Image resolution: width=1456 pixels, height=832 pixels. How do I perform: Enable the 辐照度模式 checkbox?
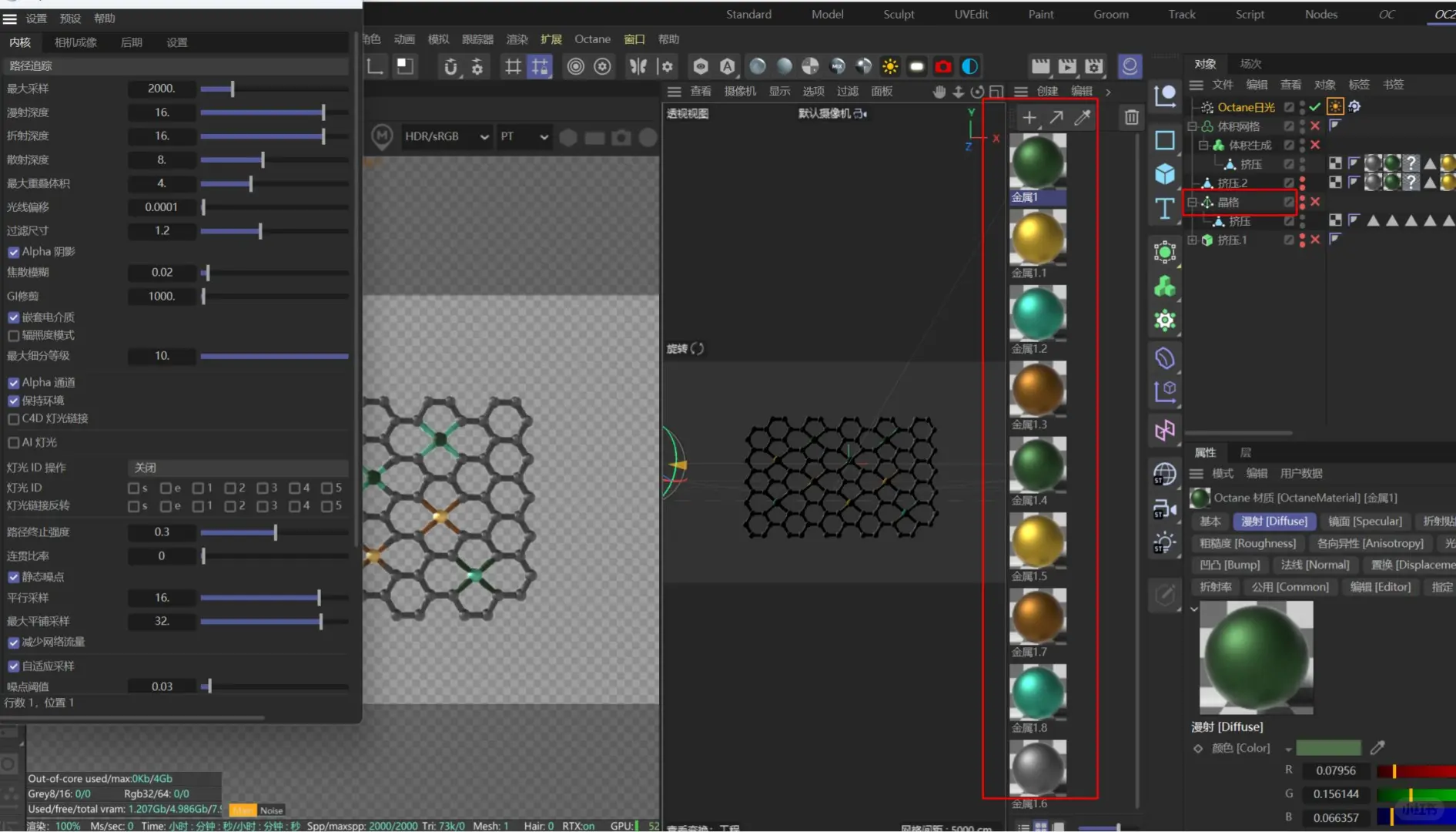point(14,336)
